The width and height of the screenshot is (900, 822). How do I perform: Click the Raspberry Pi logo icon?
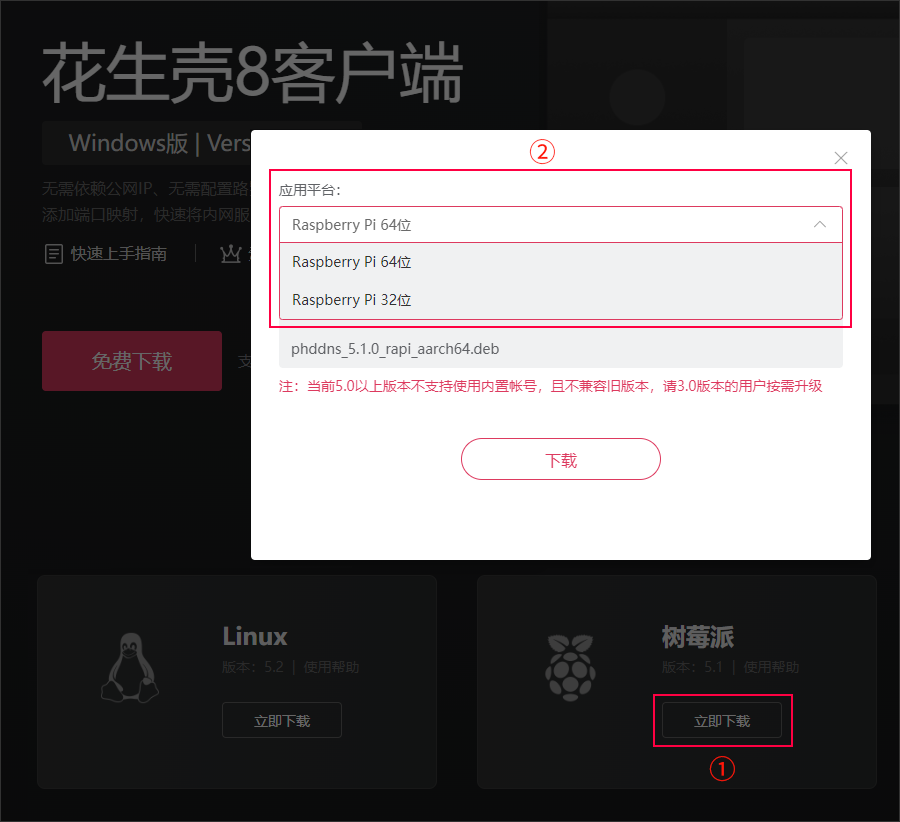tap(570, 668)
